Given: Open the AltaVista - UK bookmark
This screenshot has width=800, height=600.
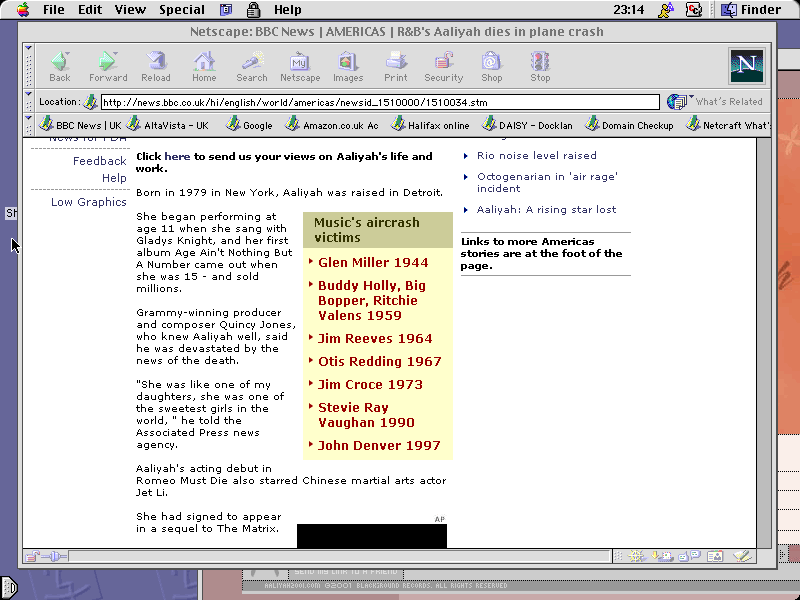Looking at the screenshot, I should [168, 125].
